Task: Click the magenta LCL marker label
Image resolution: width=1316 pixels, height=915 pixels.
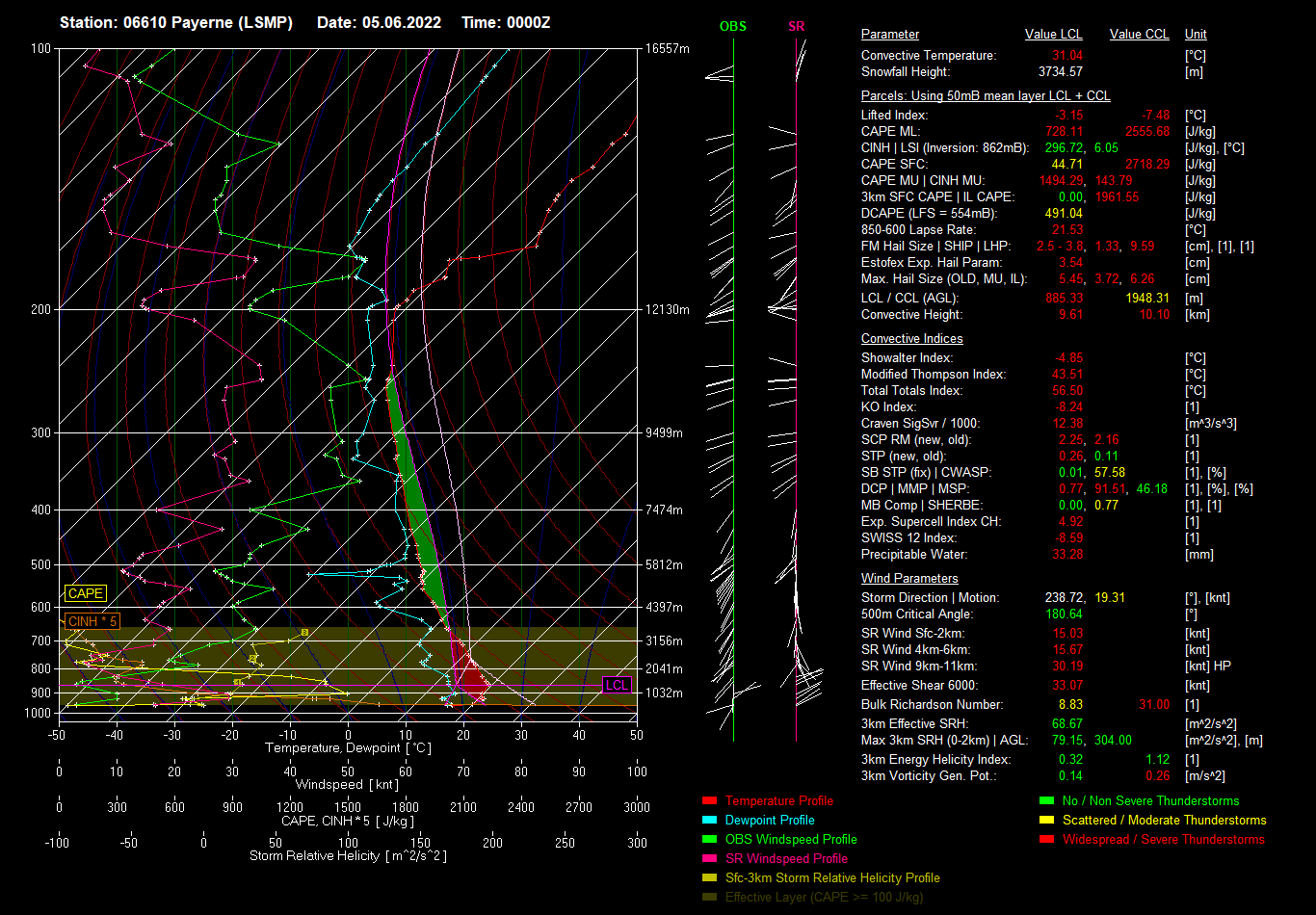Action: (617, 685)
